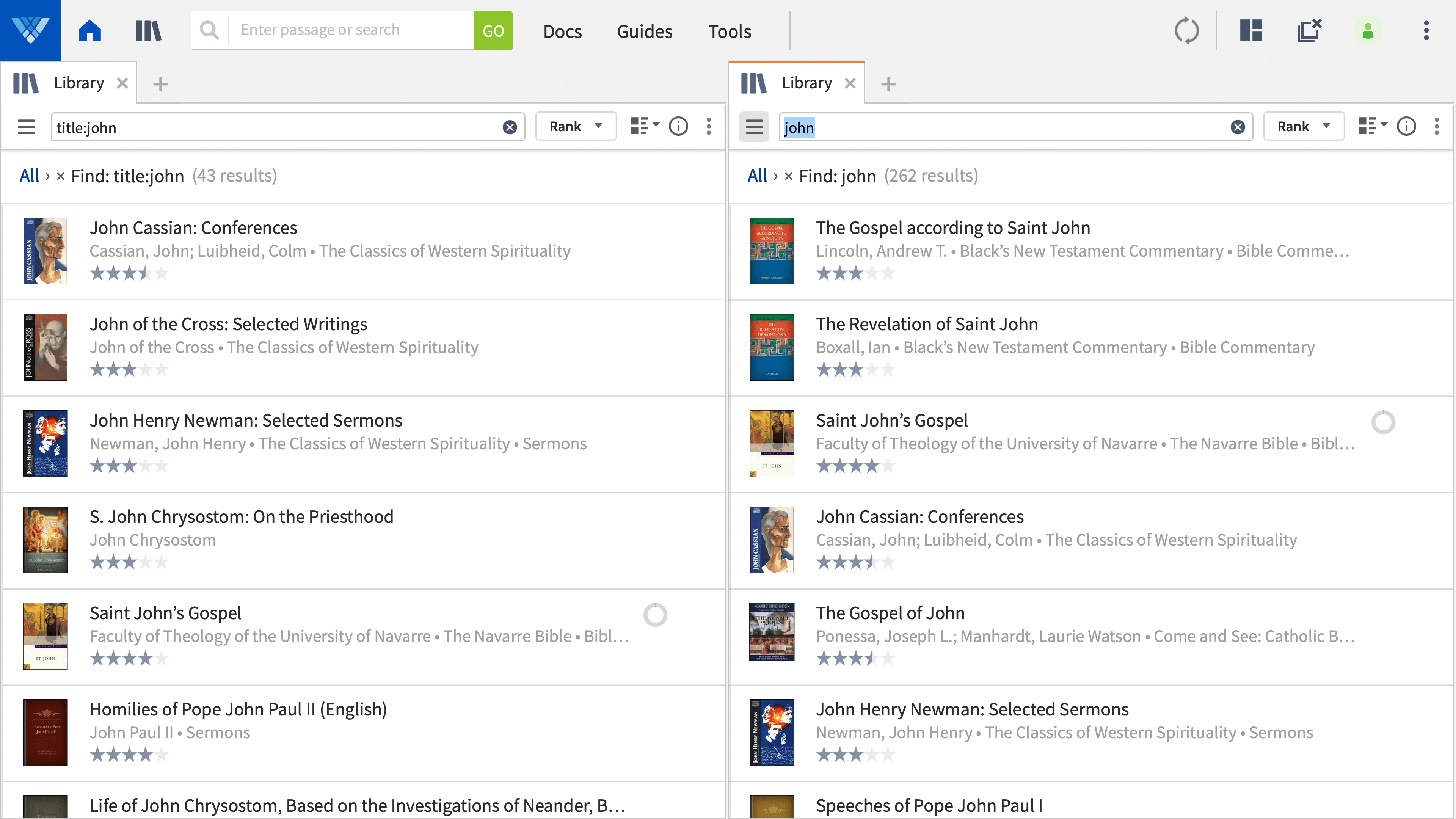Image resolution: width=1456 pixels, height=819 pixels.
Task: Open the left panel's Rank sort dropdown
Action: (x=576, y=127)
